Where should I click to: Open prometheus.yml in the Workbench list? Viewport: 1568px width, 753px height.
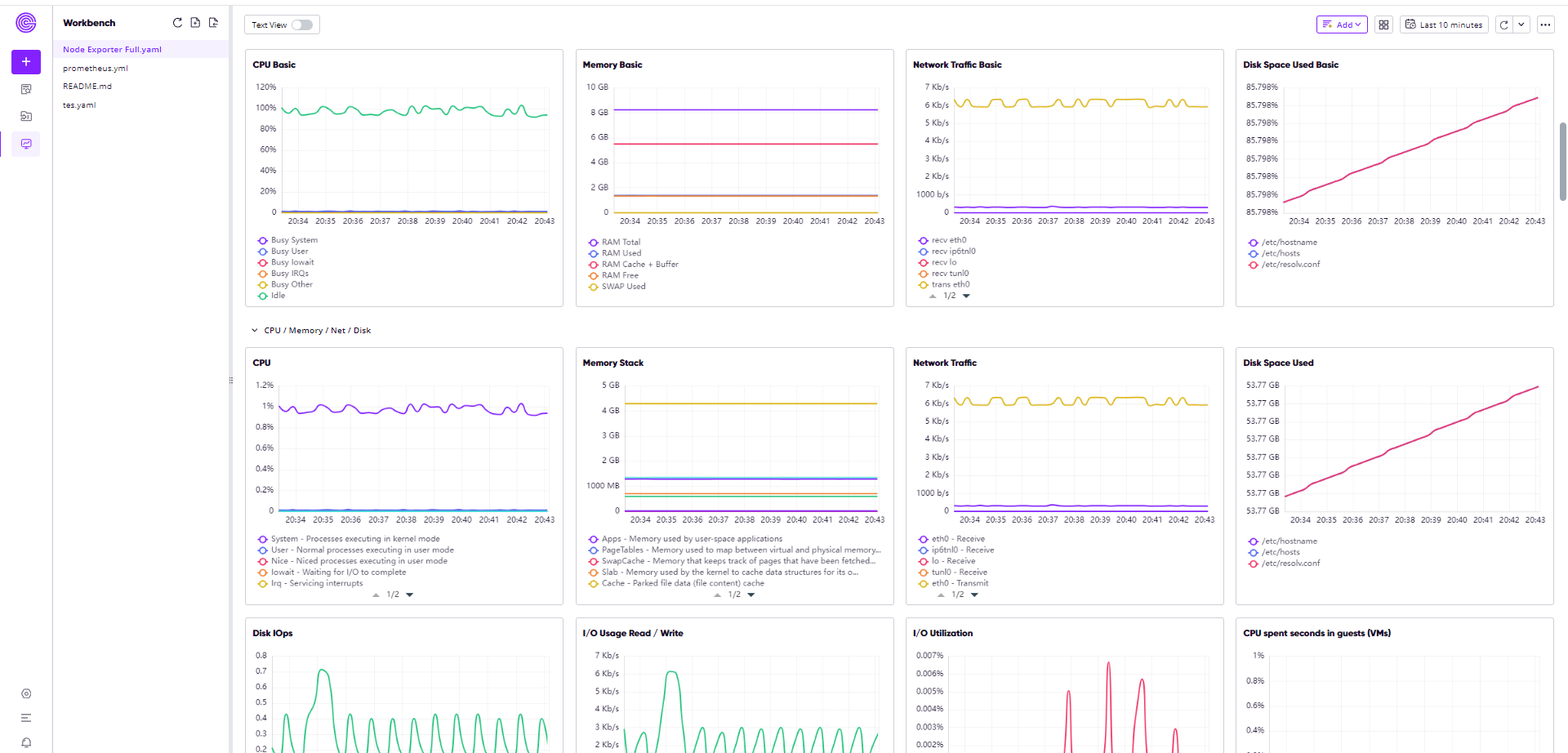(96, 69)
